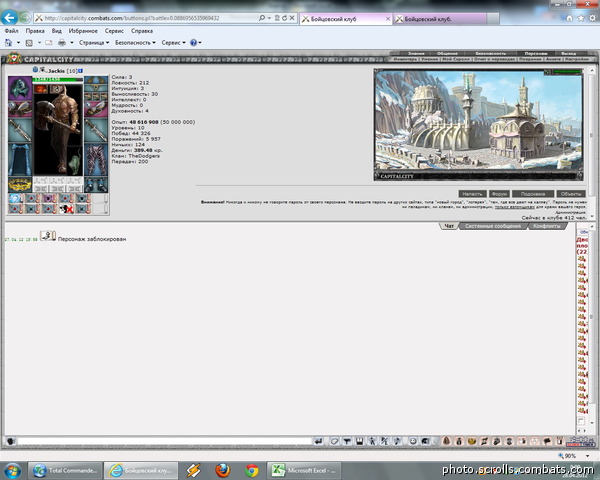
Task: Click the blue info icon after Jackis [10]
Action: 80,71
